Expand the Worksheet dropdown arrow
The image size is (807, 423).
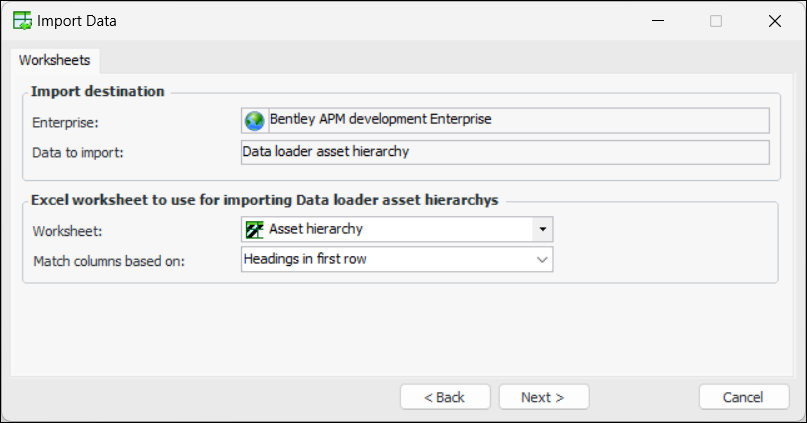[542, 229]
